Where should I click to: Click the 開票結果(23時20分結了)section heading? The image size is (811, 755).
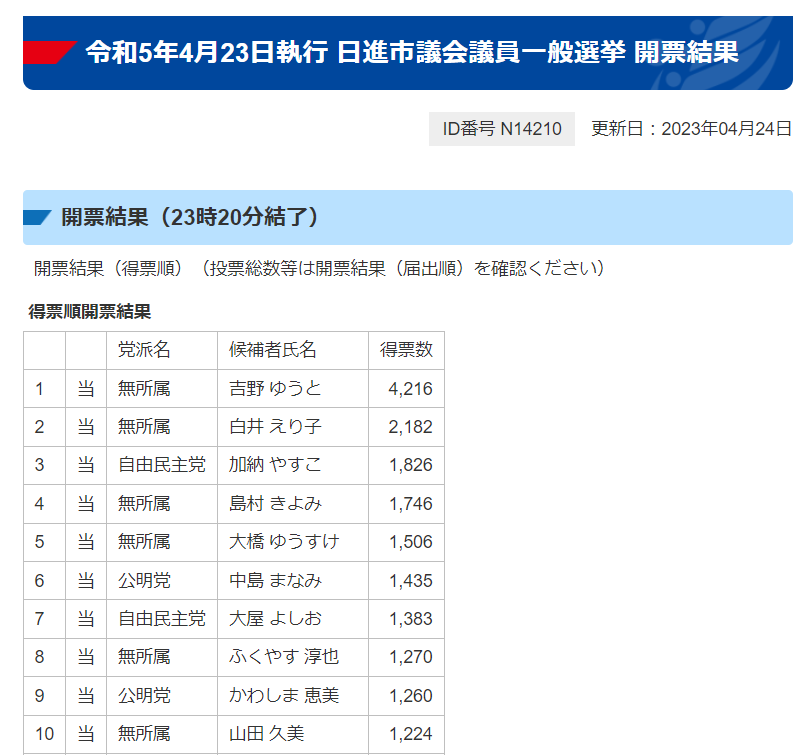tap(190, 217)
